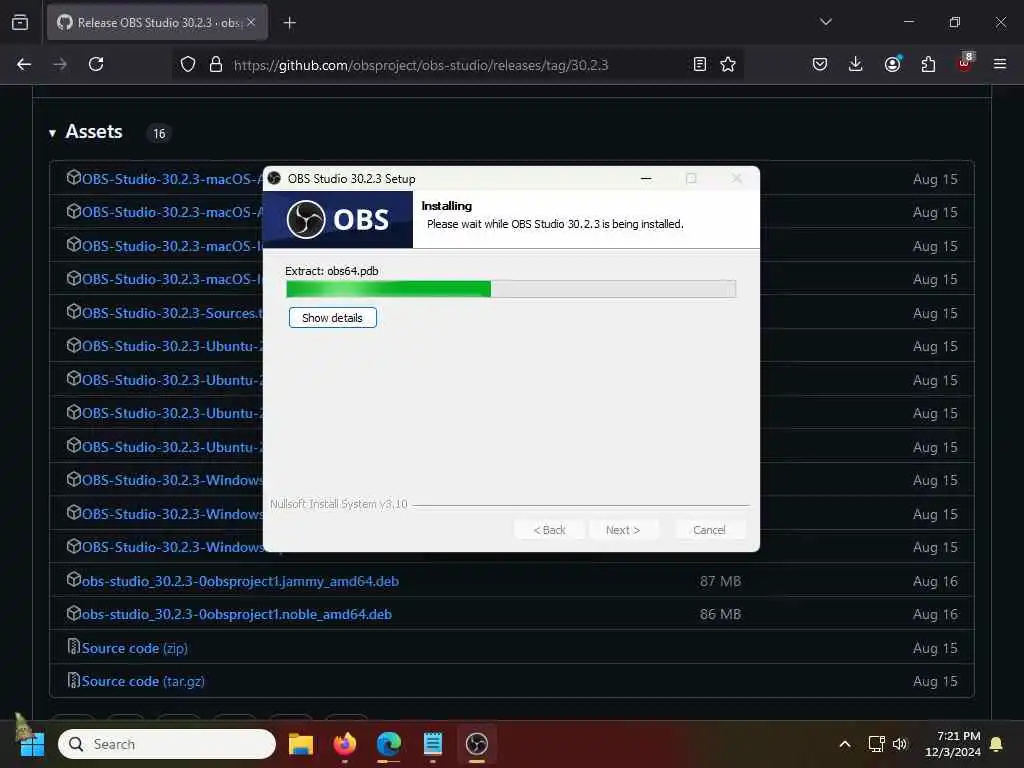Viewport: 1024px width, 768px height.
Task: Close the Release OBS Studio tab
Action: (x=251, y=22)
